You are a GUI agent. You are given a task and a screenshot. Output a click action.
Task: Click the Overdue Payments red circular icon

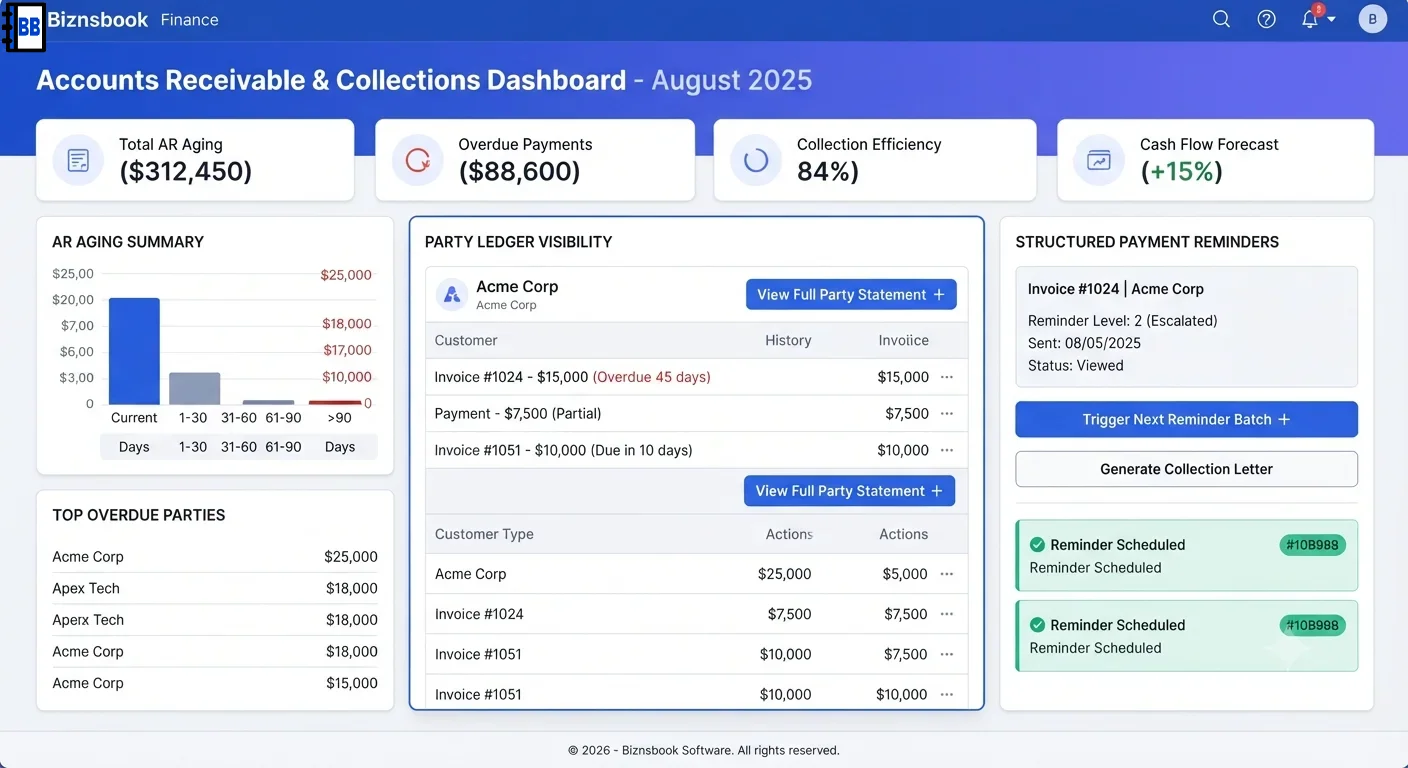click(417, 160)
